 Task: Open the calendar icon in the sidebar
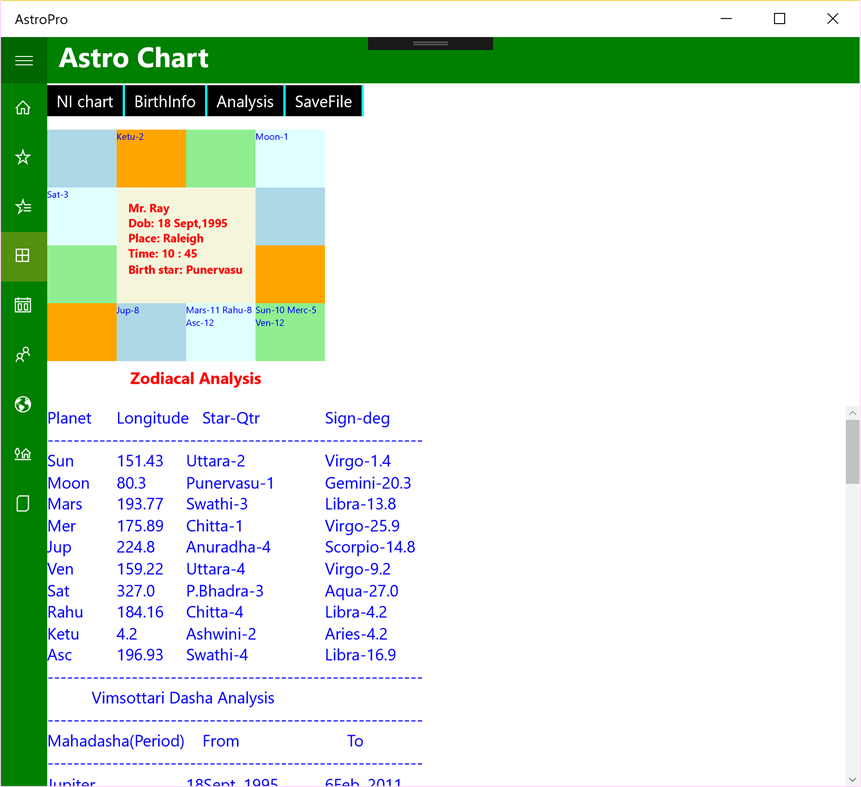click(22, 305)
